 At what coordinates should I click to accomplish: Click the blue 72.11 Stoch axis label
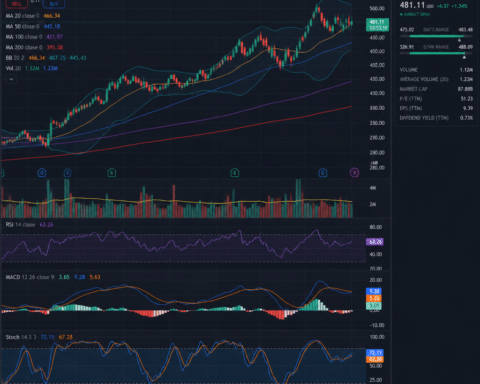375,353
